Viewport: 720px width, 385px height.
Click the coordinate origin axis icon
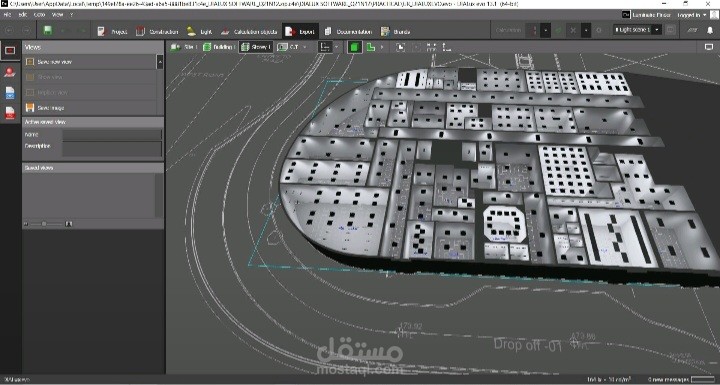pyautogui.click(x=446, y=47)
